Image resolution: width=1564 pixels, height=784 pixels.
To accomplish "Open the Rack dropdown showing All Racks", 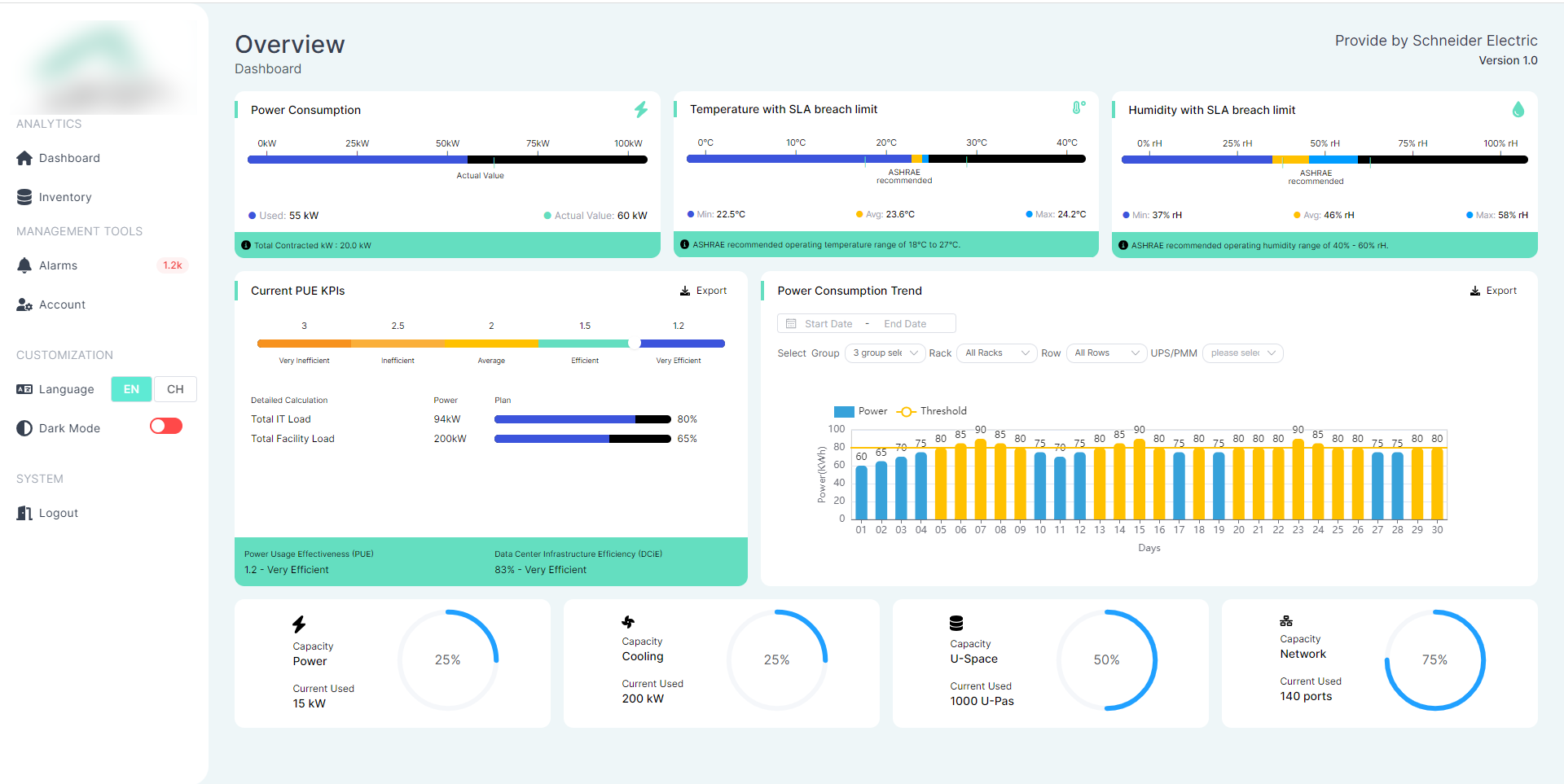I will point(995,353).
